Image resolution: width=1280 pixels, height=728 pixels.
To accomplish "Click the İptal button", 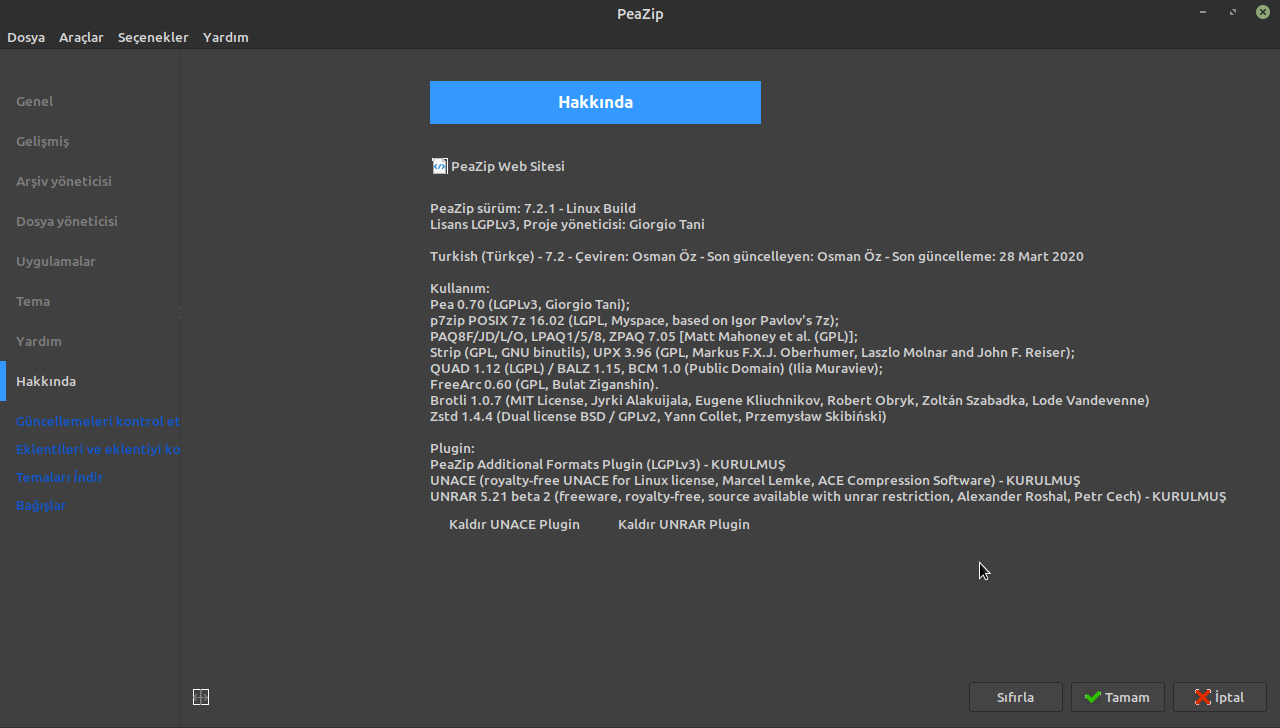I will coord(1220,697).
